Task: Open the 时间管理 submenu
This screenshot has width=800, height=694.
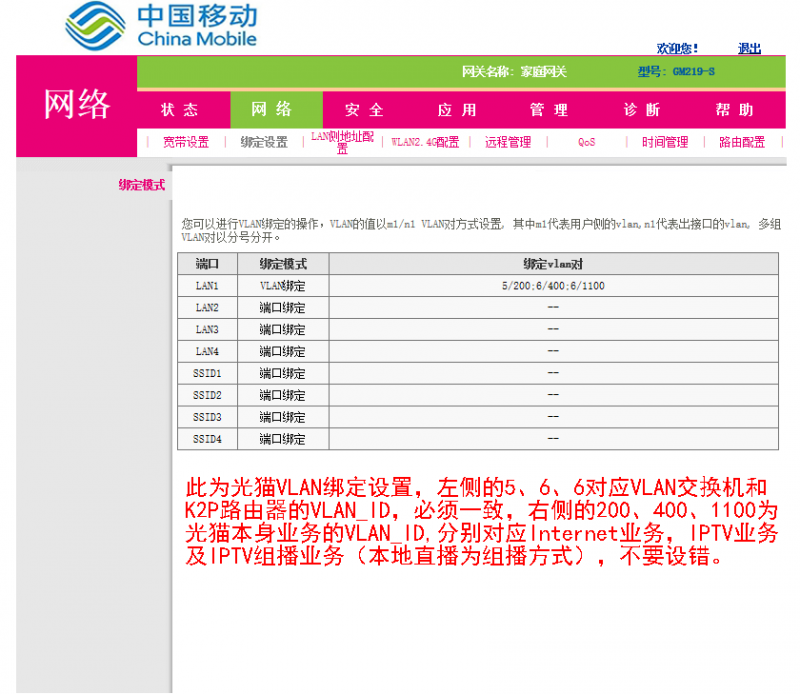Action: tap(665, 143)
